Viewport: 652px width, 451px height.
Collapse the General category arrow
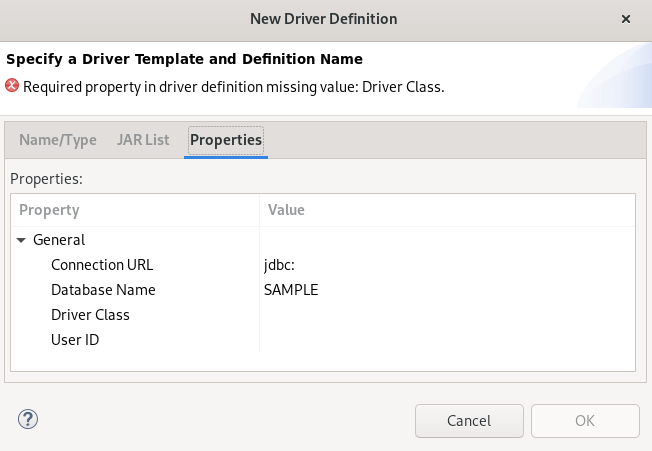coord(22,240)
